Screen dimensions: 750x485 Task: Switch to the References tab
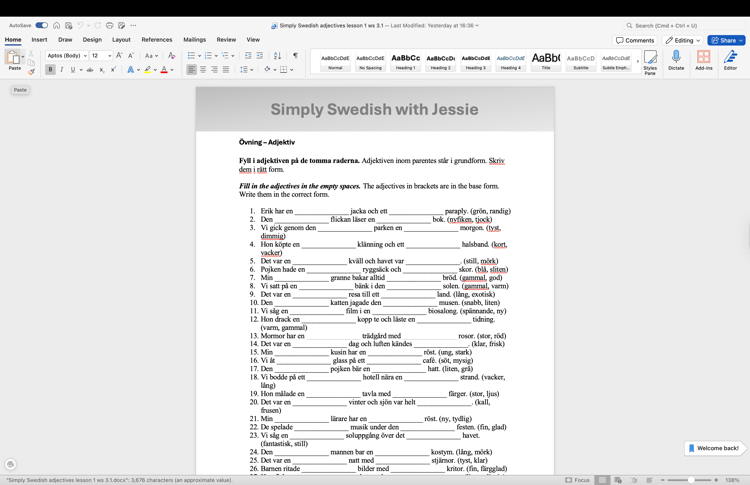(x=156, y=40)
